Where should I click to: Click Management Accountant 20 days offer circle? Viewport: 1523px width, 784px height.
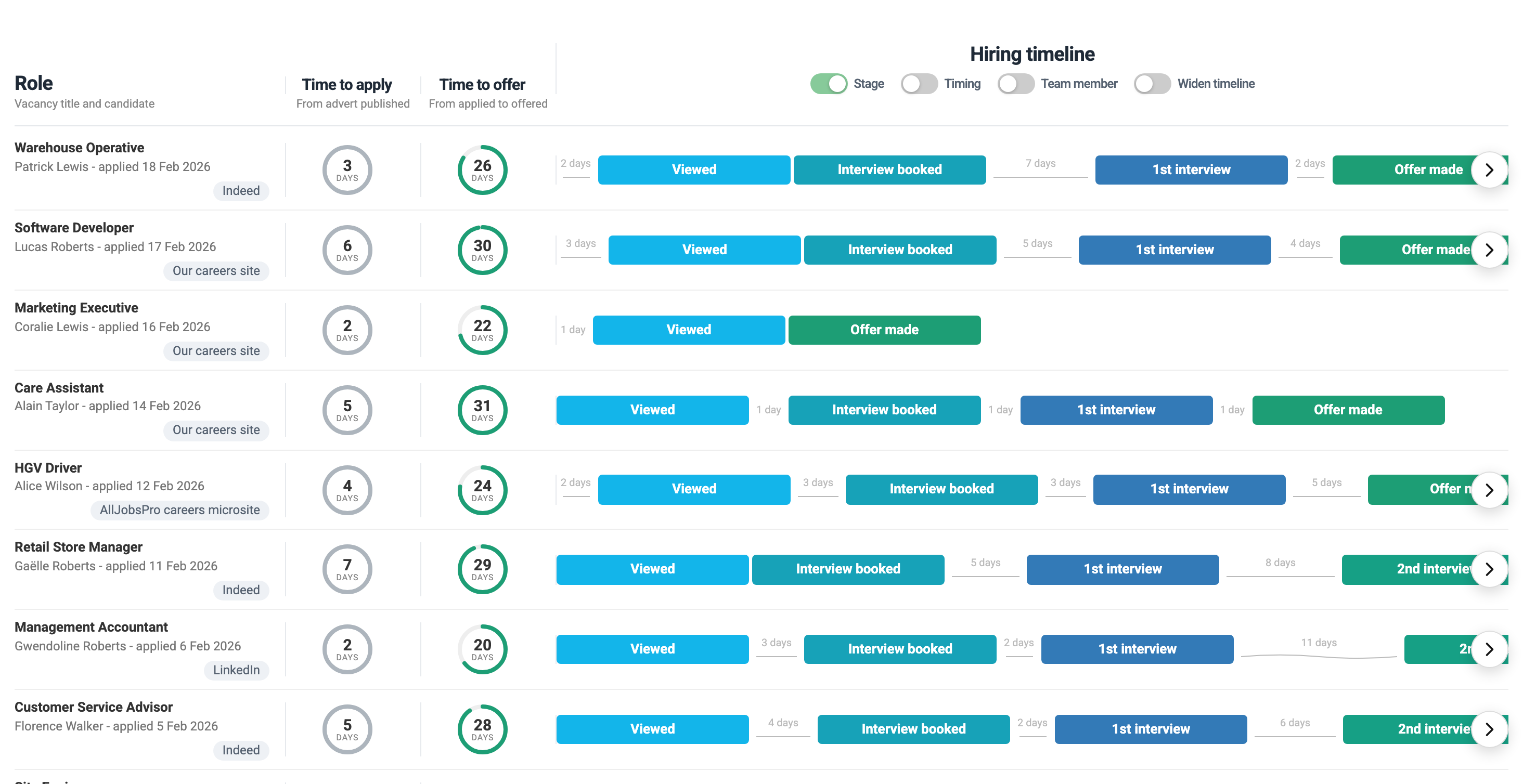coord(482,649)
